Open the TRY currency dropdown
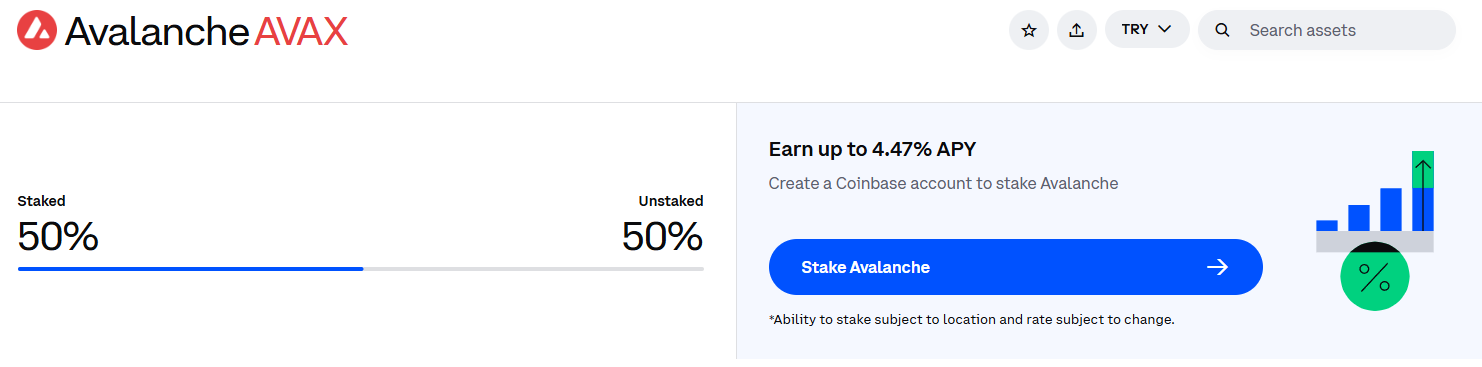Screen dimensions: 1482x367 (x=1147, y=29)
